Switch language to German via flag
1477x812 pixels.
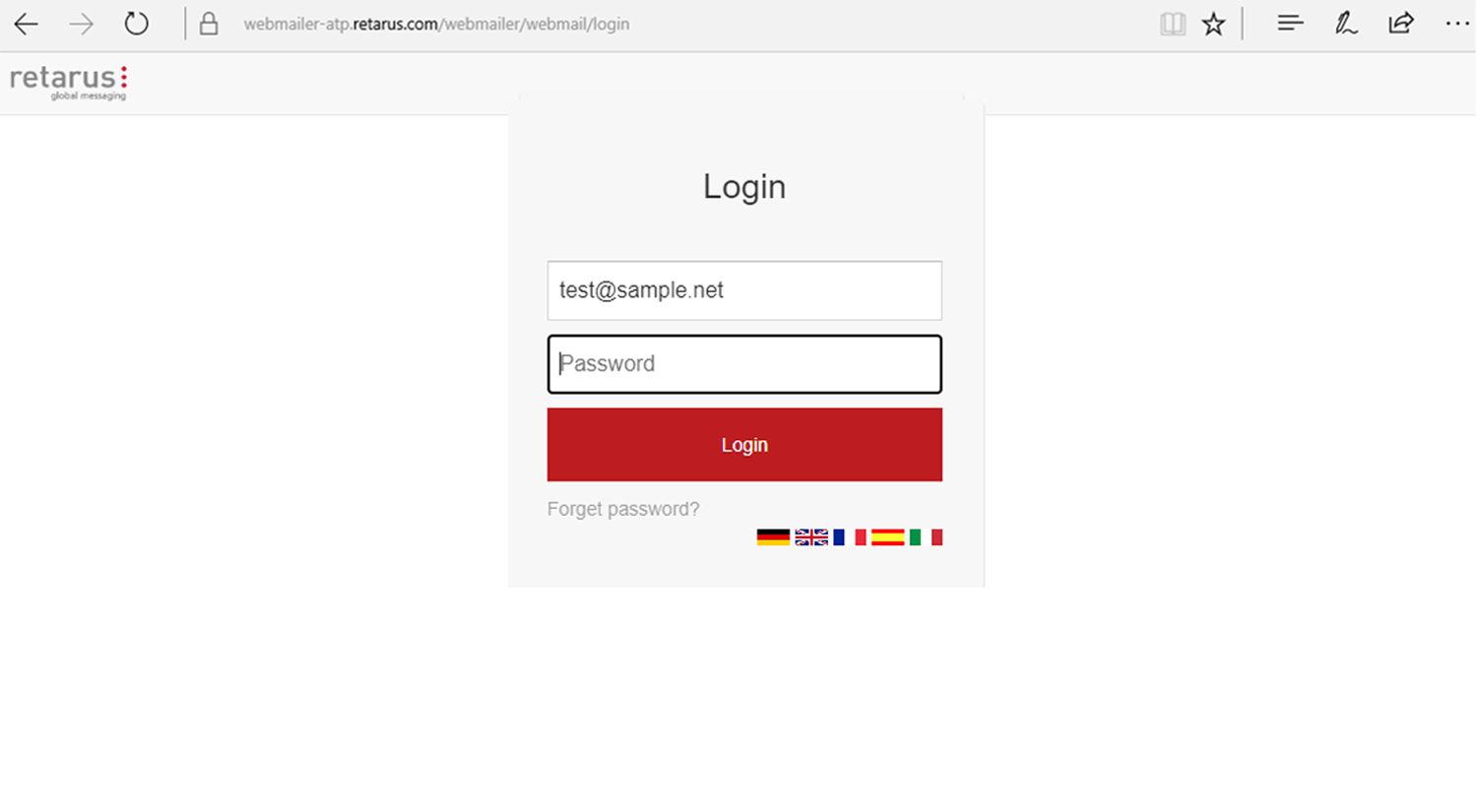773,536
